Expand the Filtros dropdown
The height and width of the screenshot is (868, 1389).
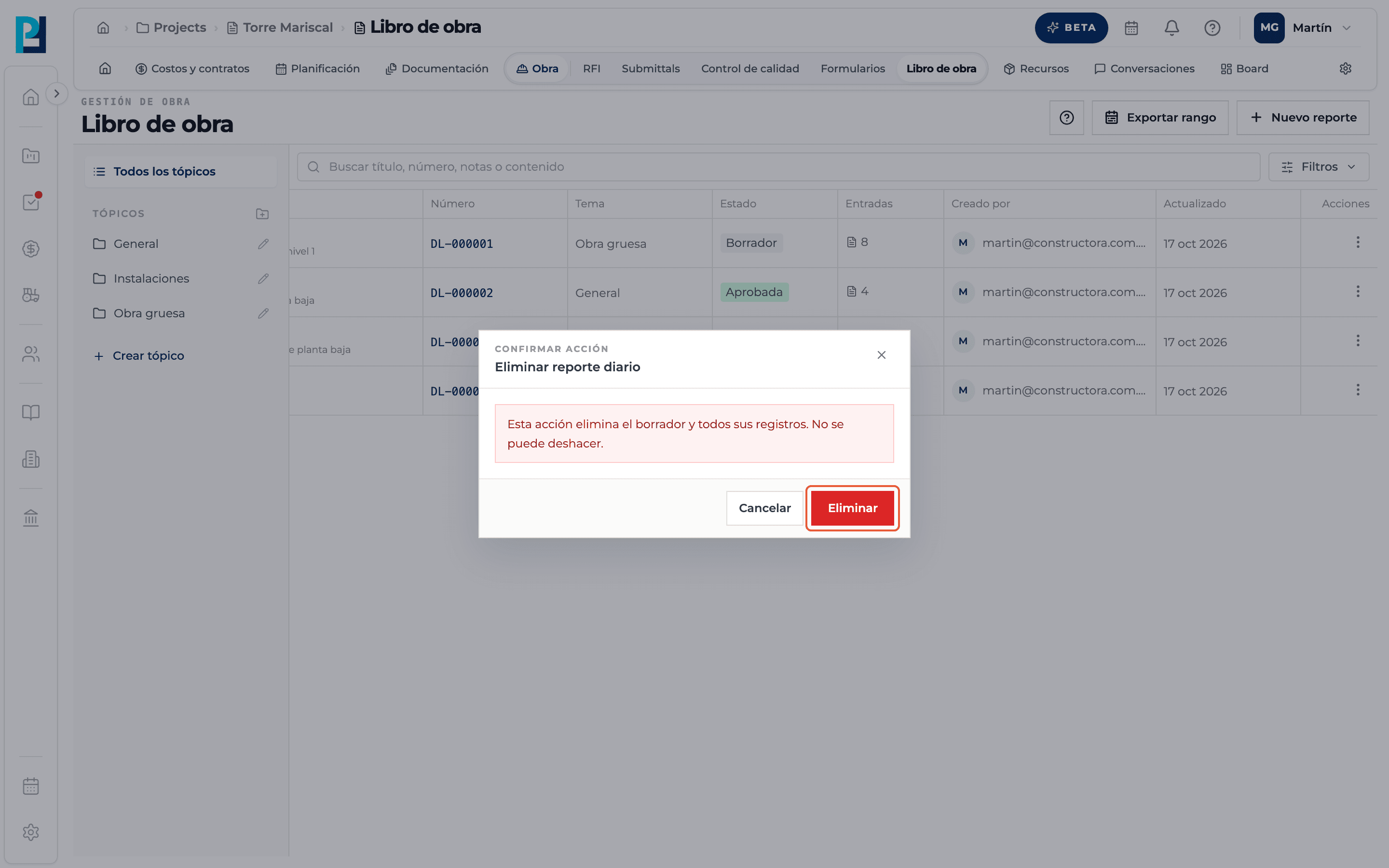tap(1319, 167)
